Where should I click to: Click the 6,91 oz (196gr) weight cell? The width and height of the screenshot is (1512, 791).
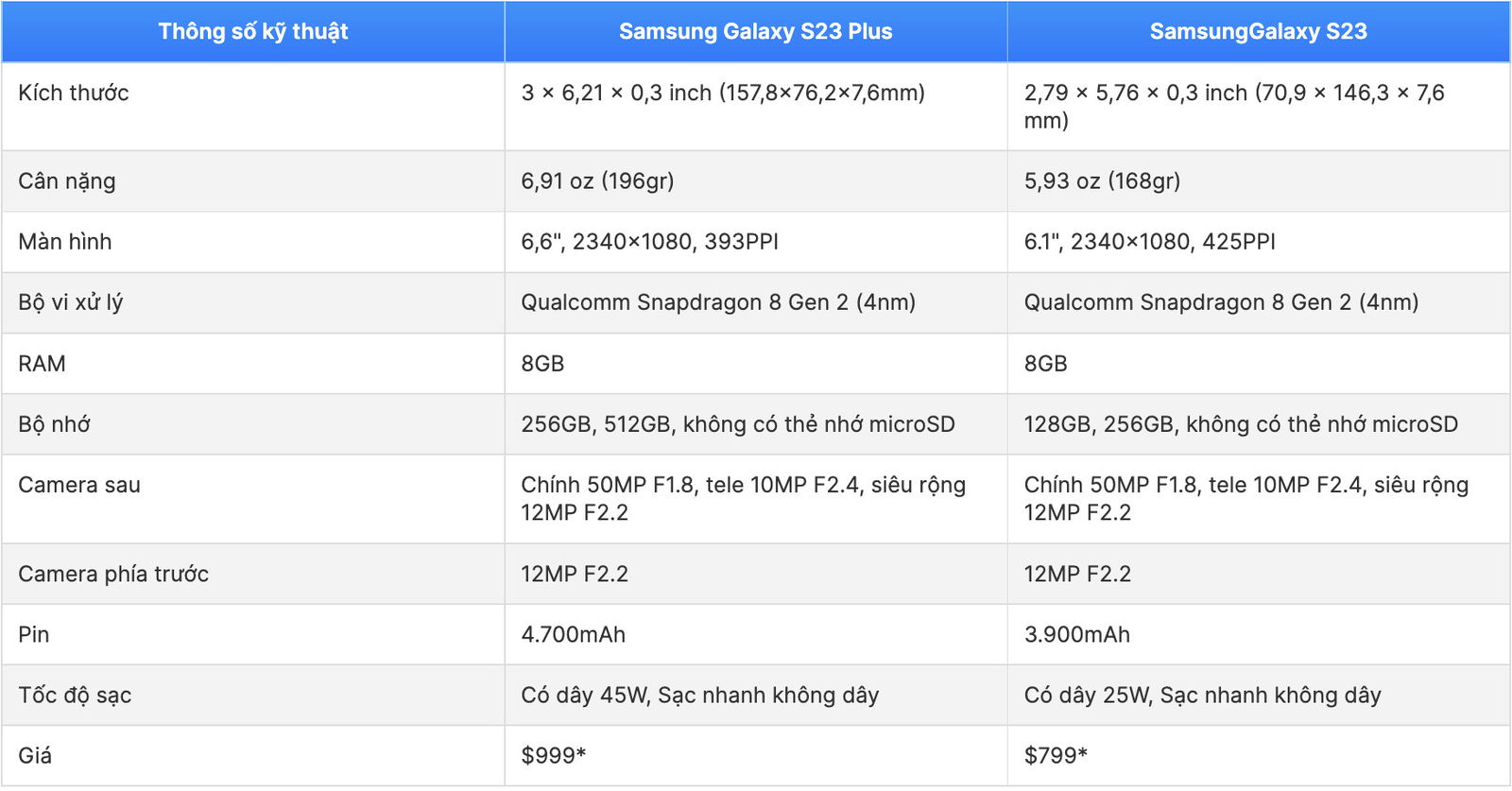point(755,181)
